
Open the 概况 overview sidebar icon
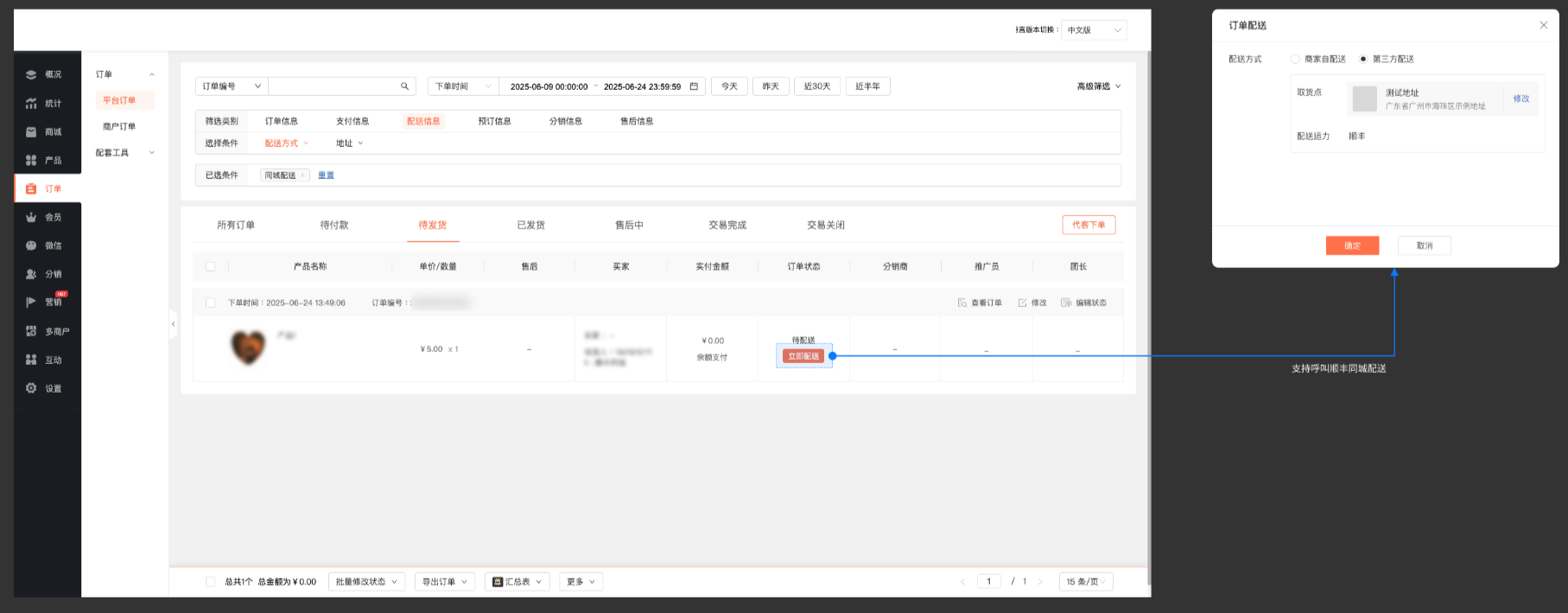click(x=31, y=74)
